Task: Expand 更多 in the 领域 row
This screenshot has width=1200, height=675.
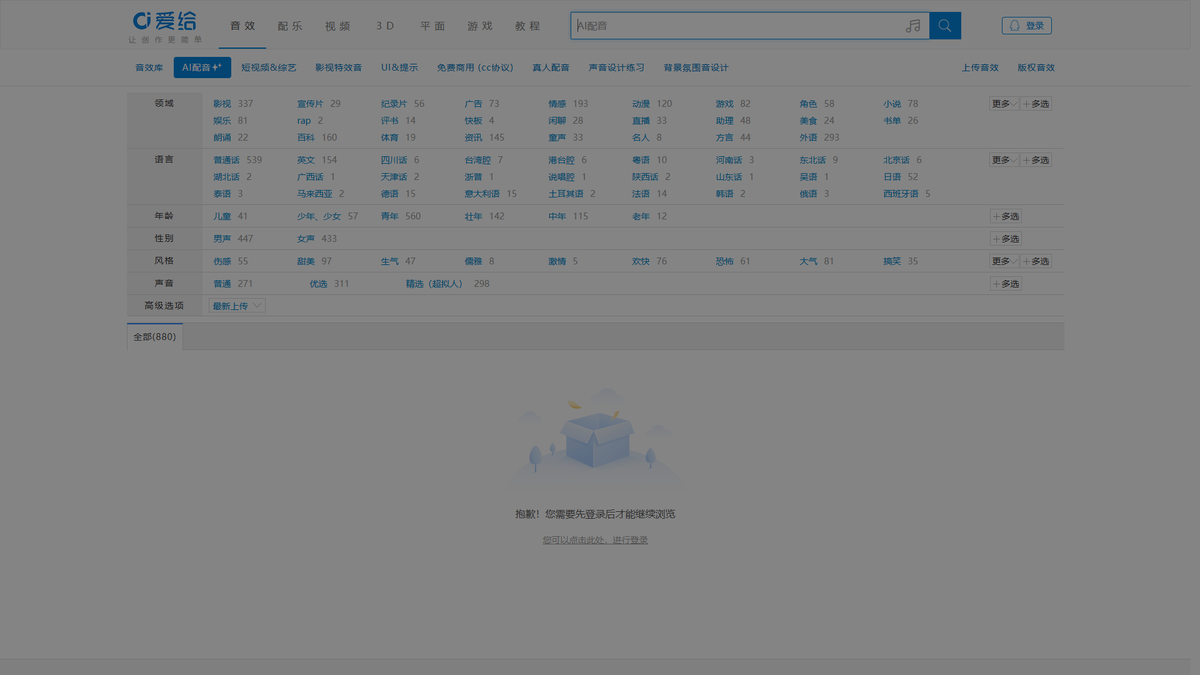Action: 1004,104
